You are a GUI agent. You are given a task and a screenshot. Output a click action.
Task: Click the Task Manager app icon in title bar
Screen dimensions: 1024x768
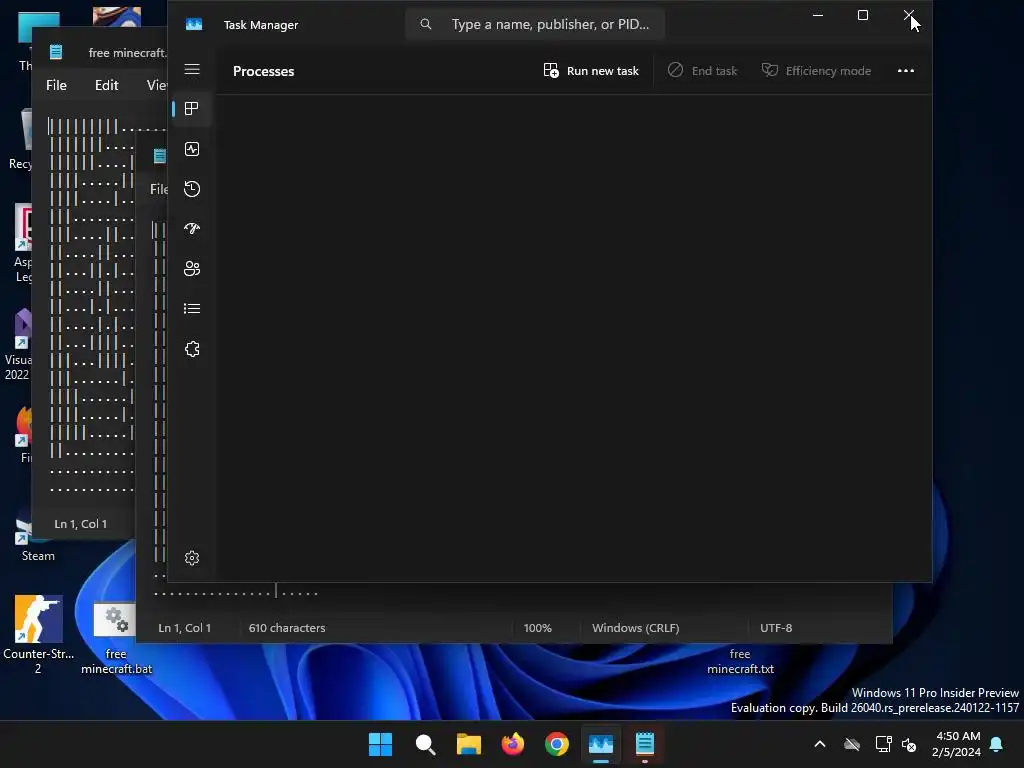[x=194, y=24]
